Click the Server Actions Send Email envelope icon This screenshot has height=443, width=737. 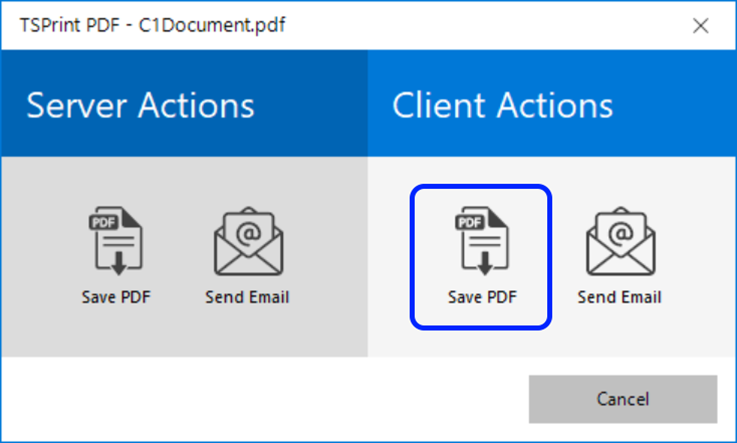(x=249, y=241)
